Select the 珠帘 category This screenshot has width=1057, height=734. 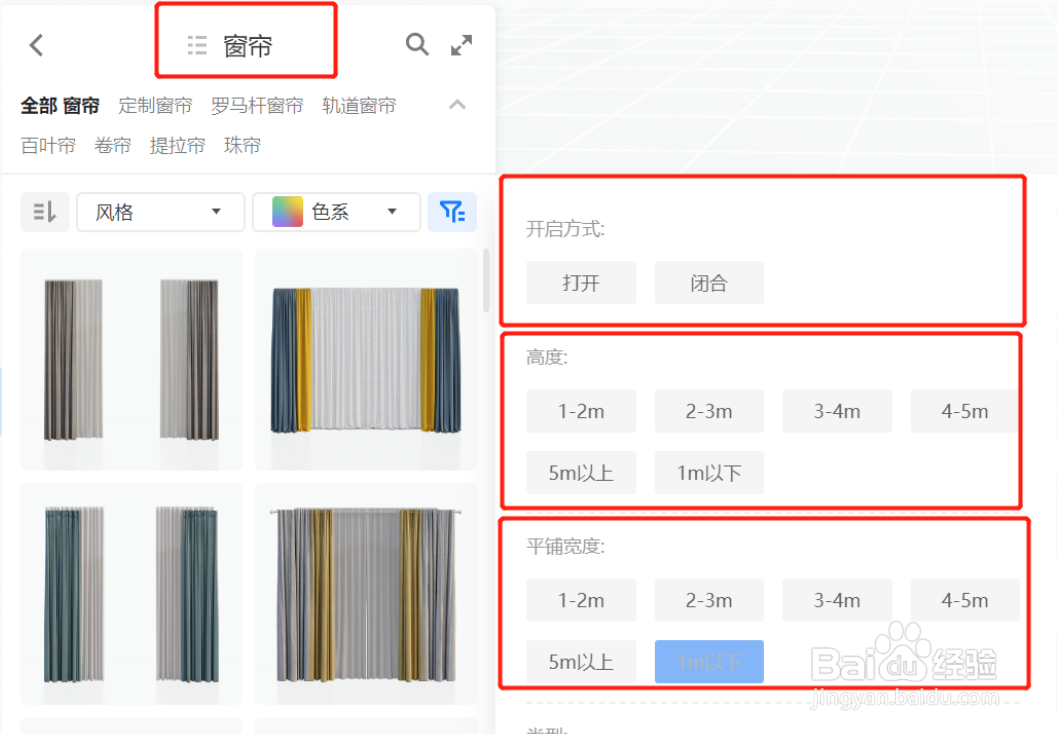point(242,145)
